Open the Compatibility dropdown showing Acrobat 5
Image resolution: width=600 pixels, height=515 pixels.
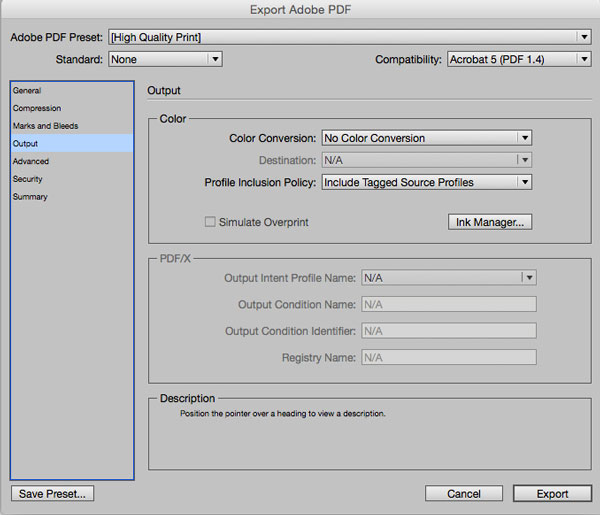(x=519, y=59)
